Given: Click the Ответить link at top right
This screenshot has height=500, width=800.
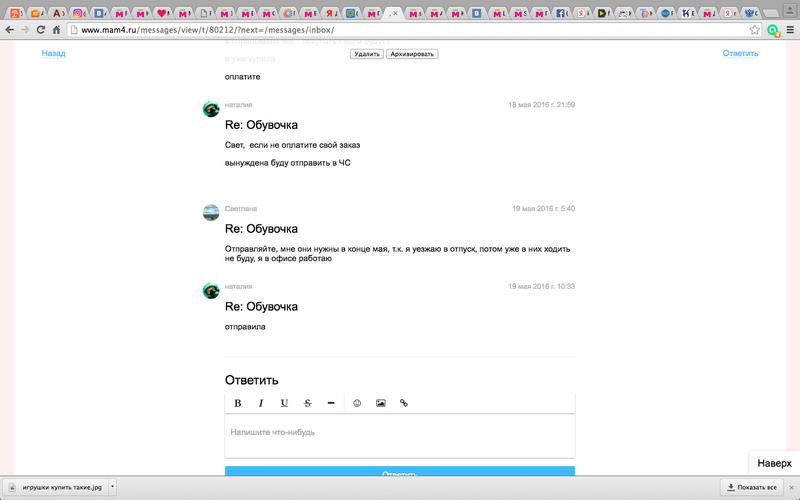Looking at the screenshot, I should (x=740, y=53).
